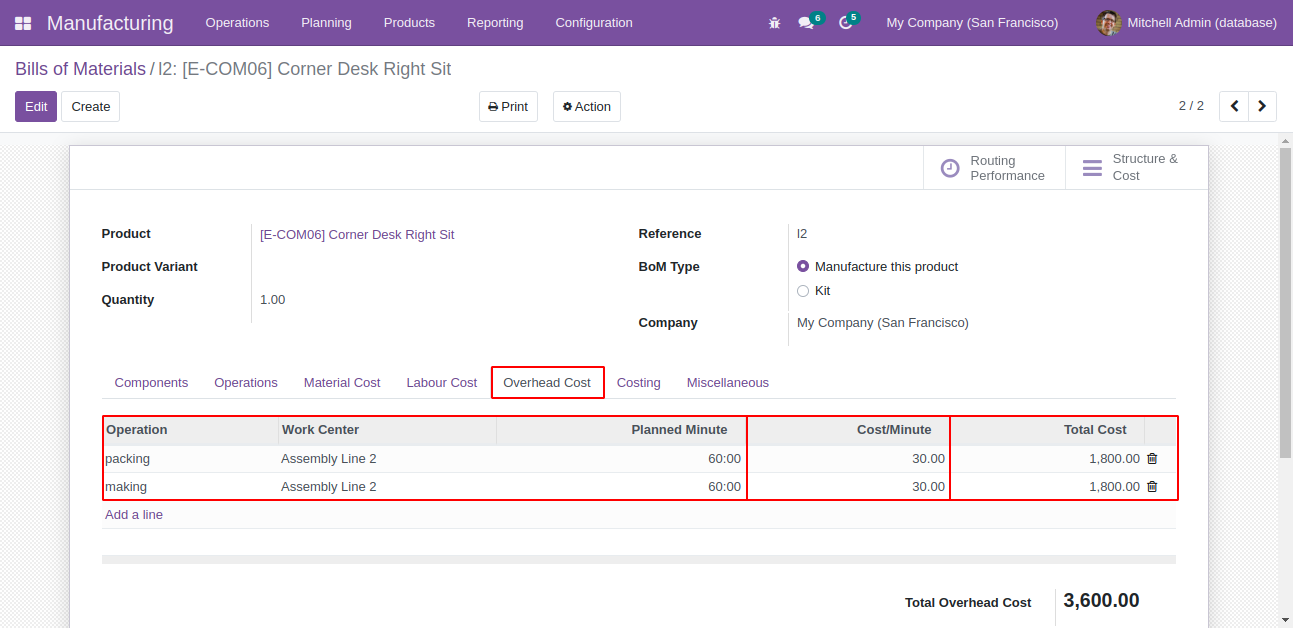Click 1,800.00 total cost in making row
Image resolution: width=1293 pixels, height=628 pixels.
1114,487
